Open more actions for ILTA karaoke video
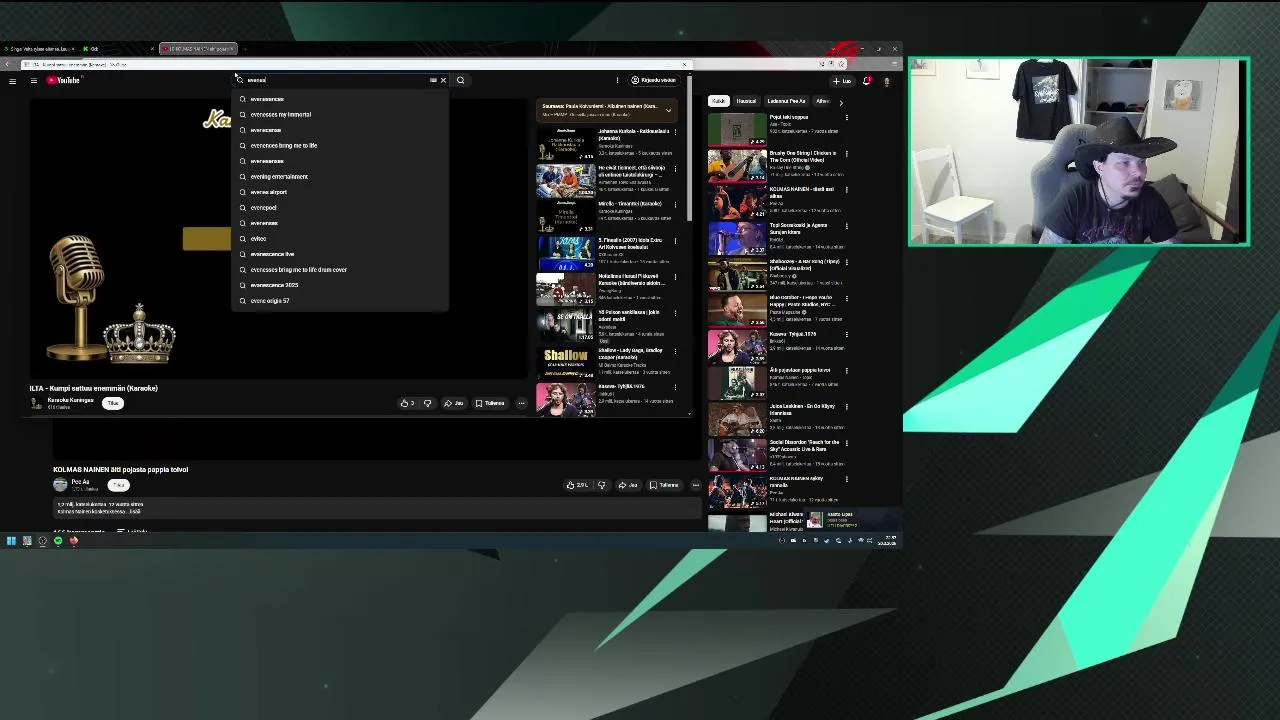Image resolution: width=1280 pixels, height=720 pixels. click(x=521, y=403)
